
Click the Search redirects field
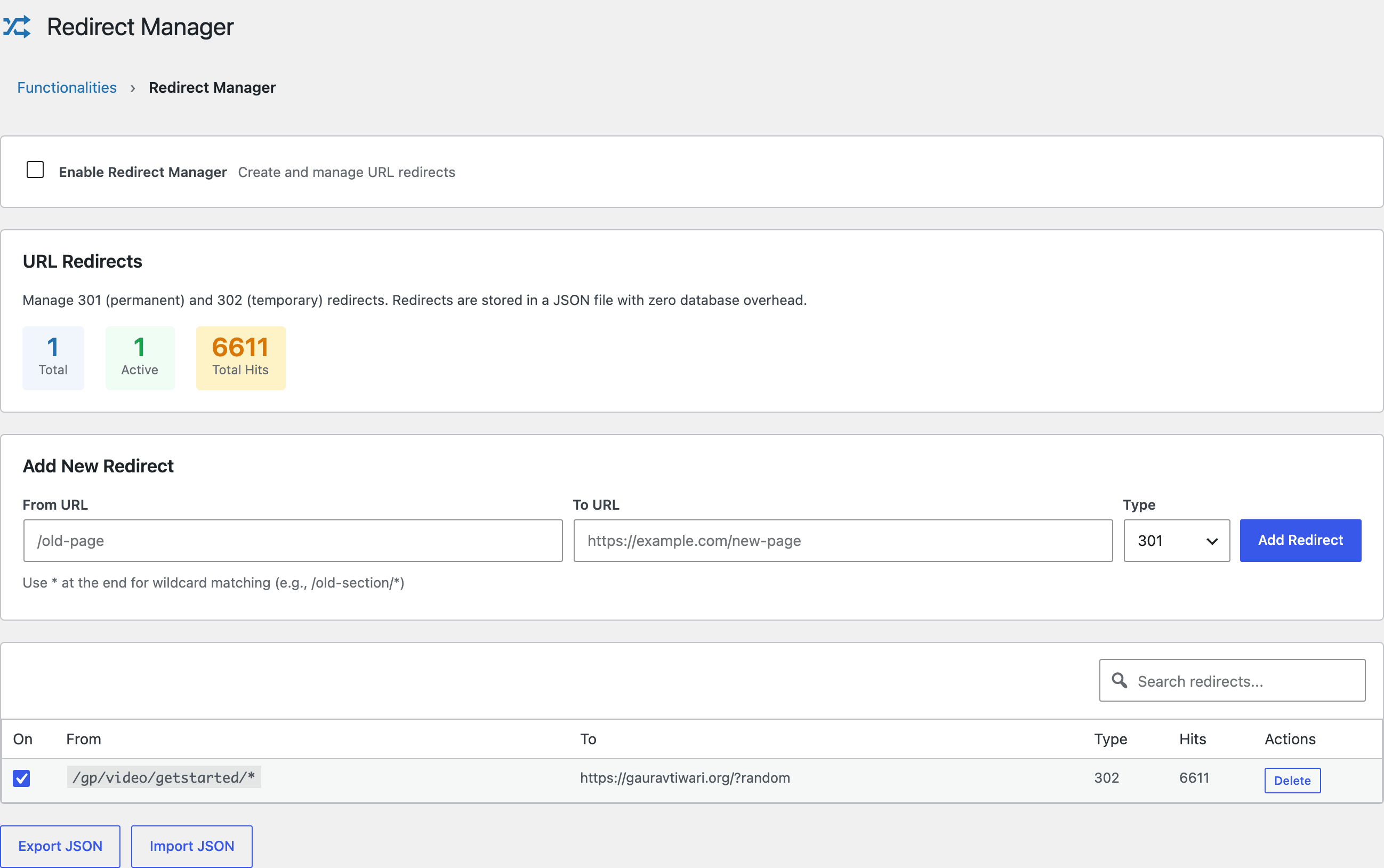(1232, 680)
